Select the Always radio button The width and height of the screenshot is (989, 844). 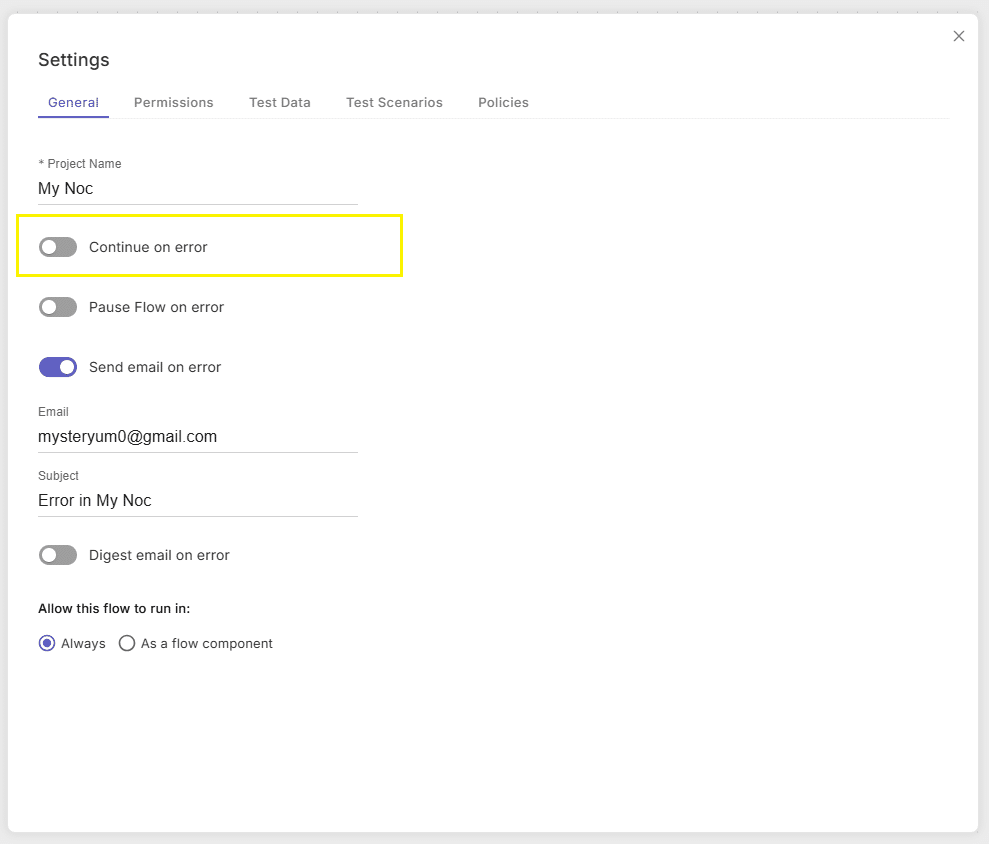click(47, 643)
